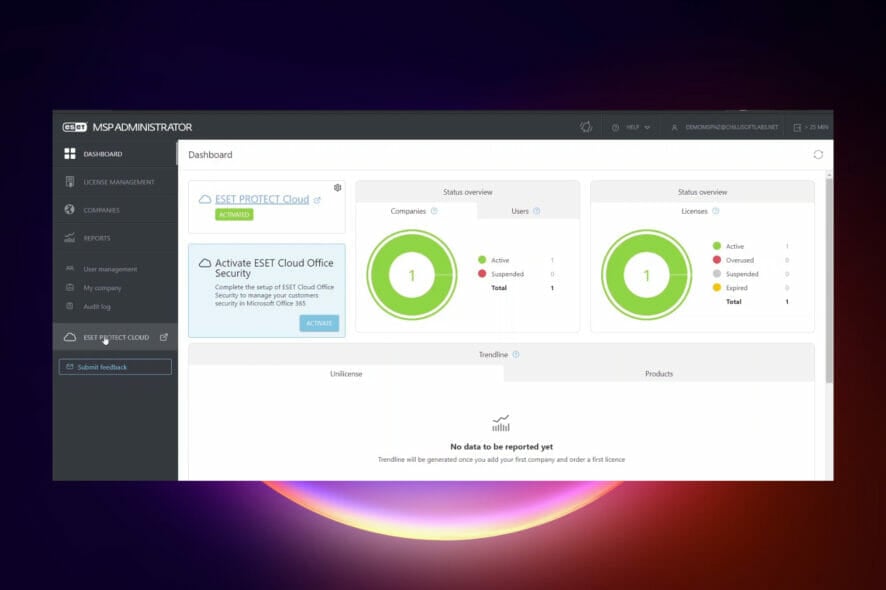Click the ESET logo
Image resolution: width=886 pixels, height=590 pixels.
click(75, 127)
